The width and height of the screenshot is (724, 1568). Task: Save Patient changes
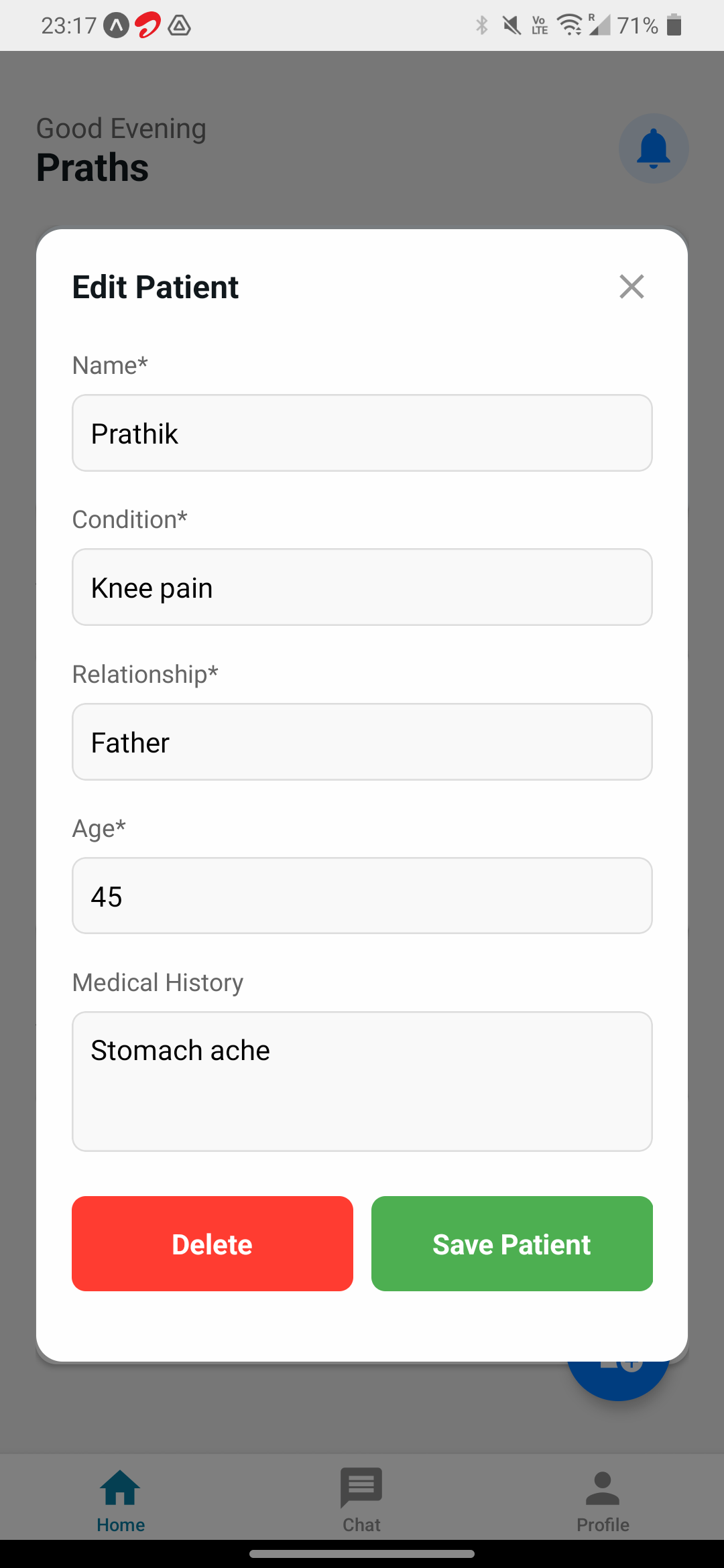click(512, 1244)
